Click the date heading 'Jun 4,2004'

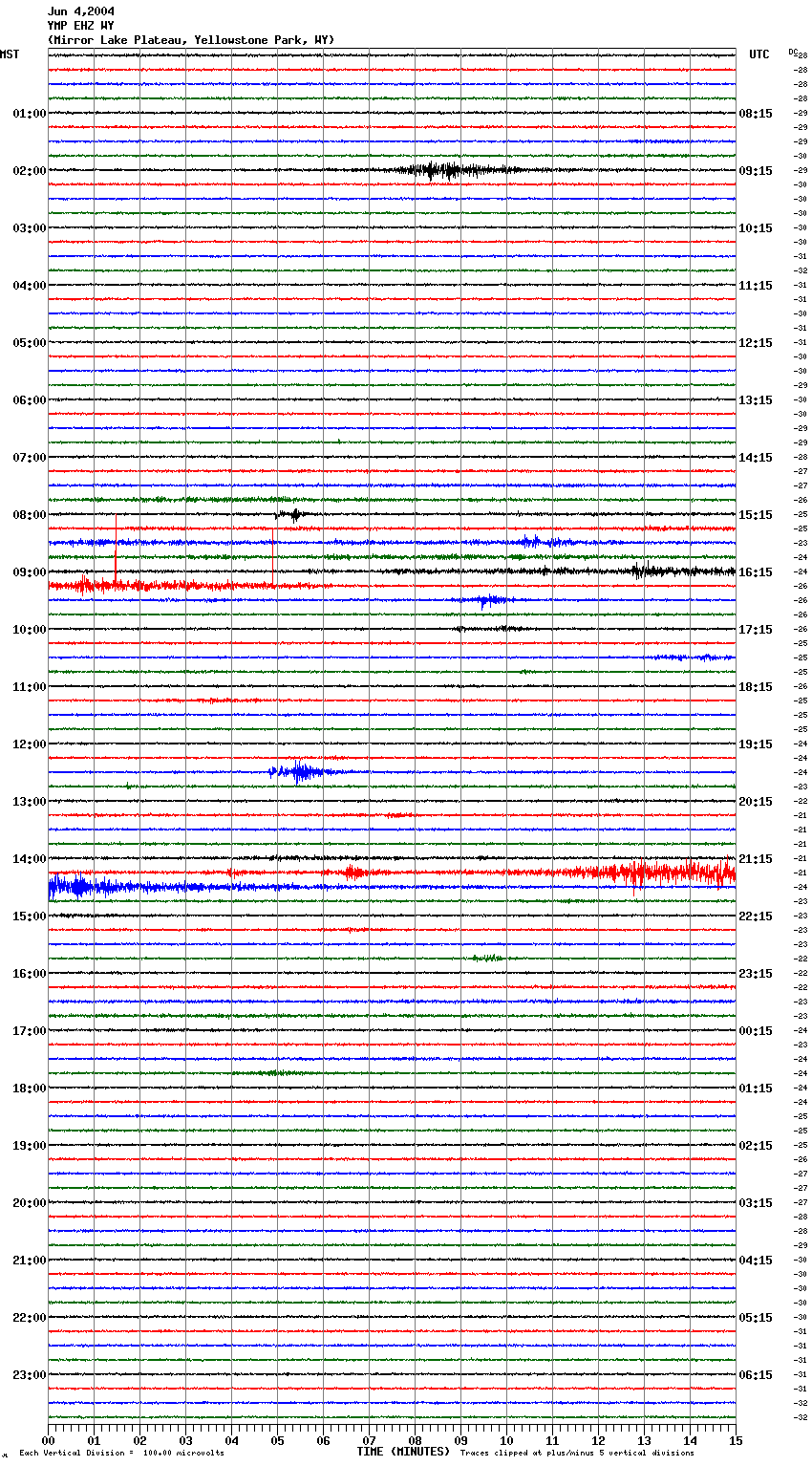pos(81,11)
